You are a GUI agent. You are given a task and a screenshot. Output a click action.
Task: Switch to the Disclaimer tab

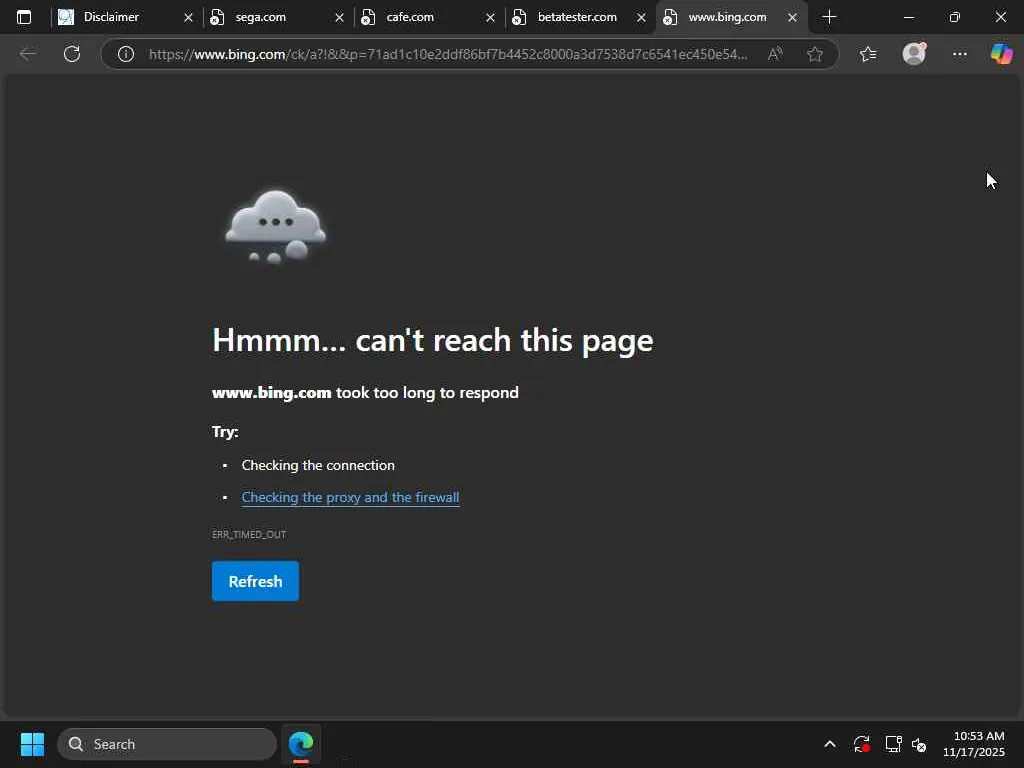point(126,17)
